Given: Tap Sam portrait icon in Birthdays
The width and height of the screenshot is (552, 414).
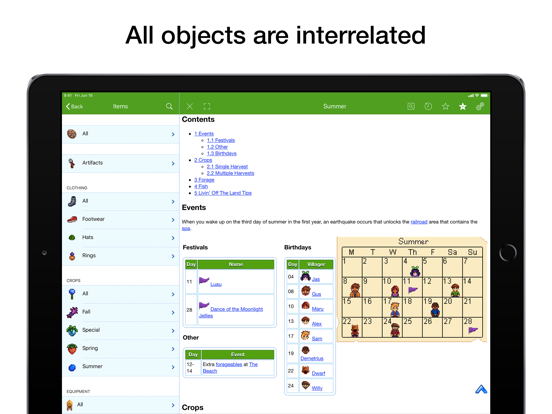Looking at the screenshot, I should [305, 335].
